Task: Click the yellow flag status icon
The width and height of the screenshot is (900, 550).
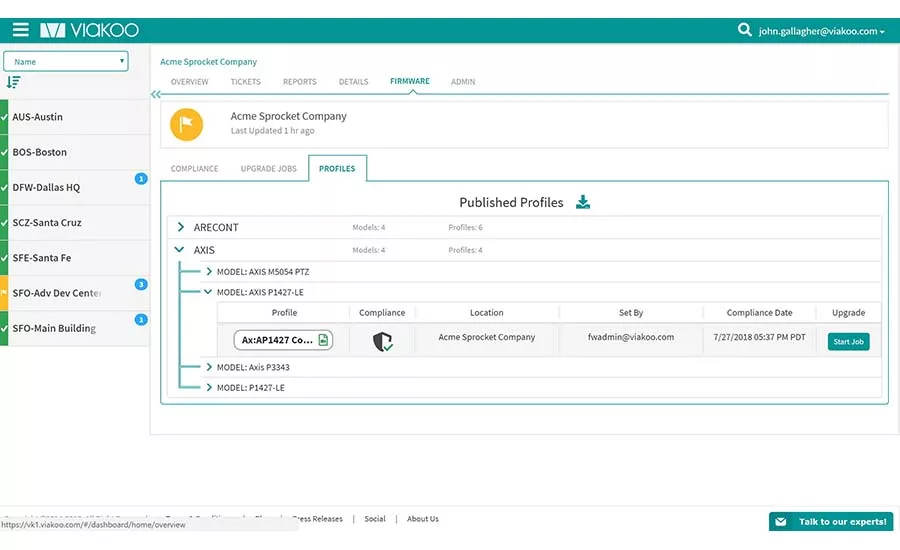Action: pyautogui.click(x=187, y=124)
